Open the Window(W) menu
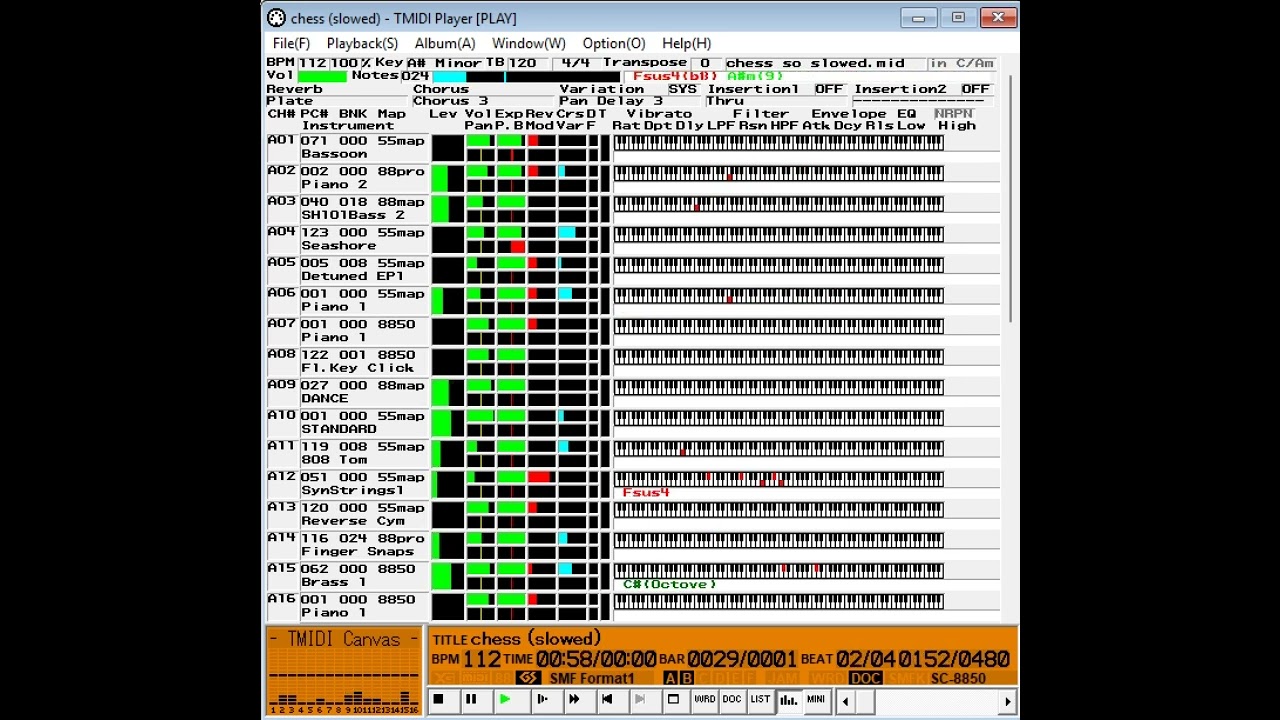The image size is (1280, 720). point(528,43)
